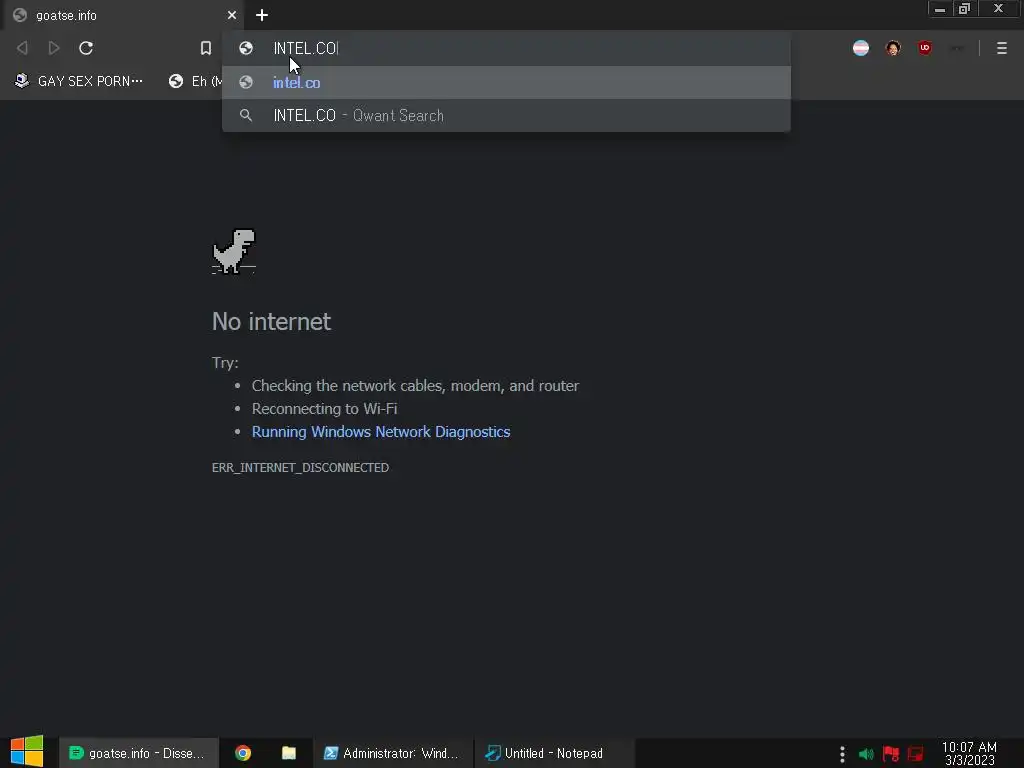Viewport: 1024px width, 768px height.
Task: Select the goatse.info tab
Action: (x=121, y=15)
